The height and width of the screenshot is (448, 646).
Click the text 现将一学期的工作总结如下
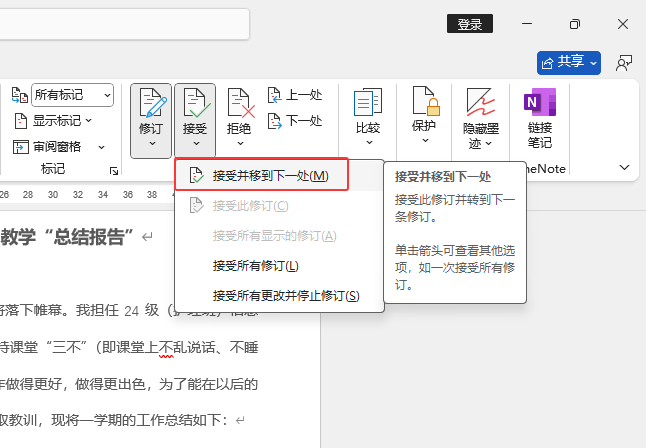tap(138, 420)
